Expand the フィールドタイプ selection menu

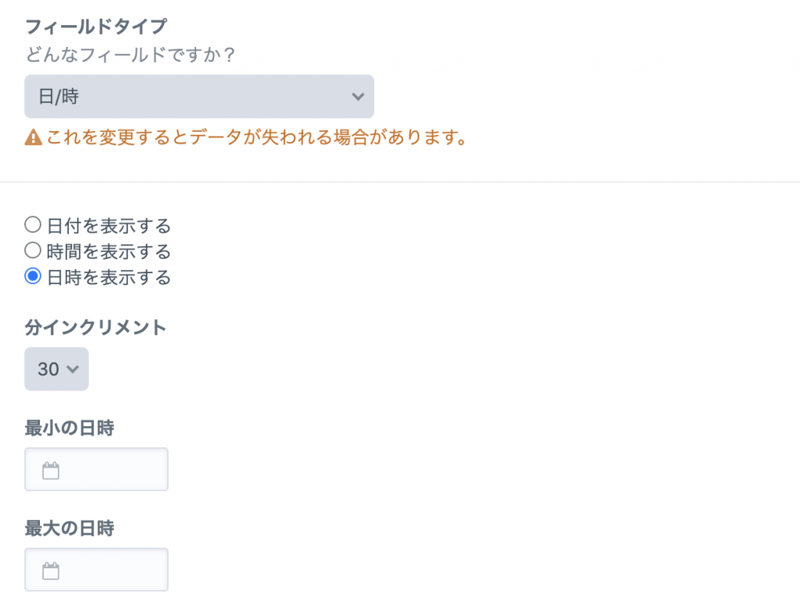click(x=199, y=97)
